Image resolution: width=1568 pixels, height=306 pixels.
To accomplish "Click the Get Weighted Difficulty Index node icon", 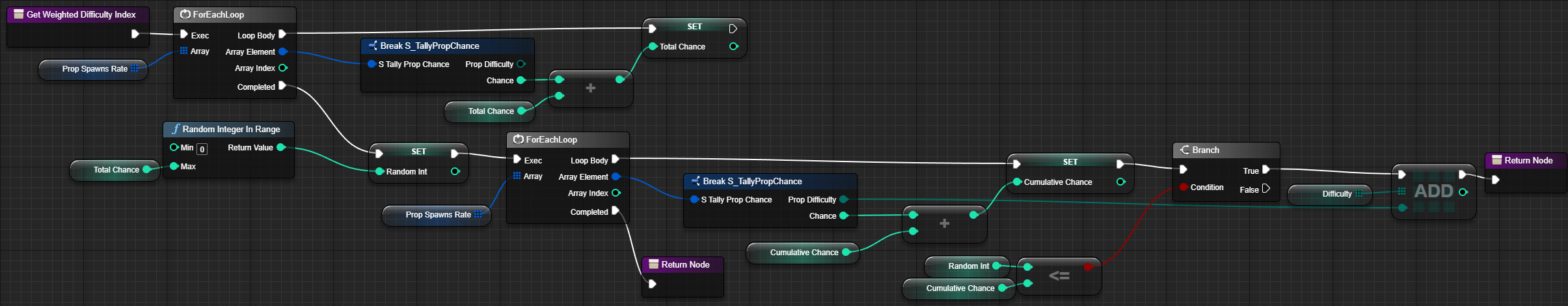I will [18, 14].
